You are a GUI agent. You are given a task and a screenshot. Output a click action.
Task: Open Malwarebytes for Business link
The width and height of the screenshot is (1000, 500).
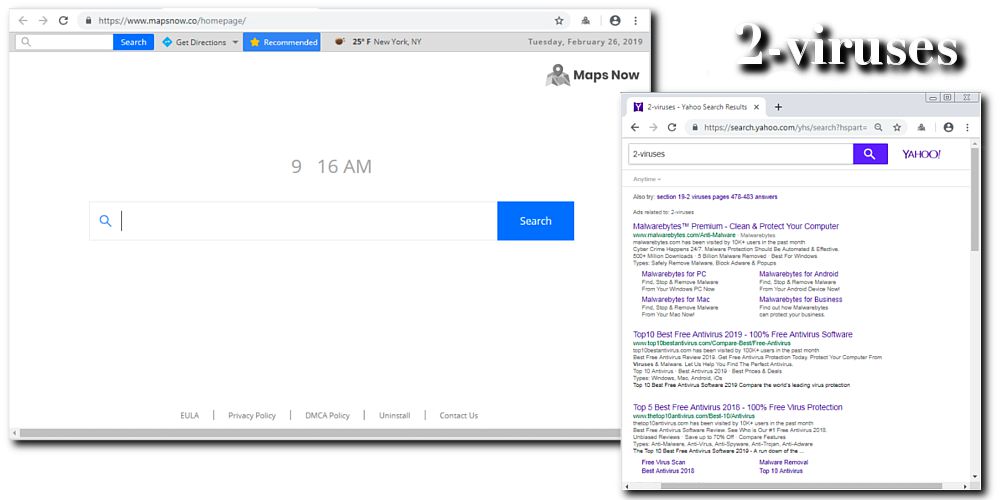tap(801, 300)
